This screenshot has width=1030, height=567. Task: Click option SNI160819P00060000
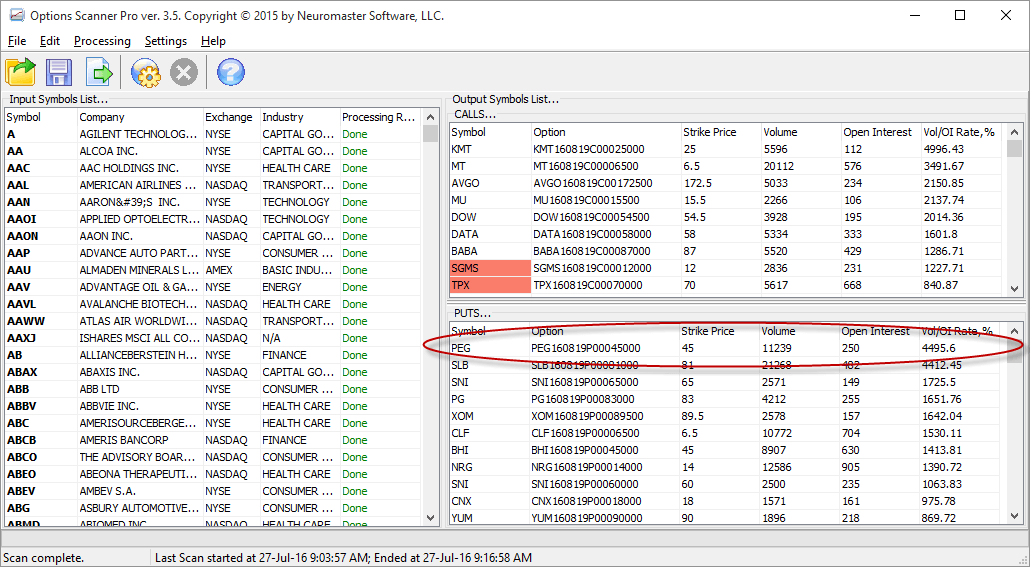point(585,485)
